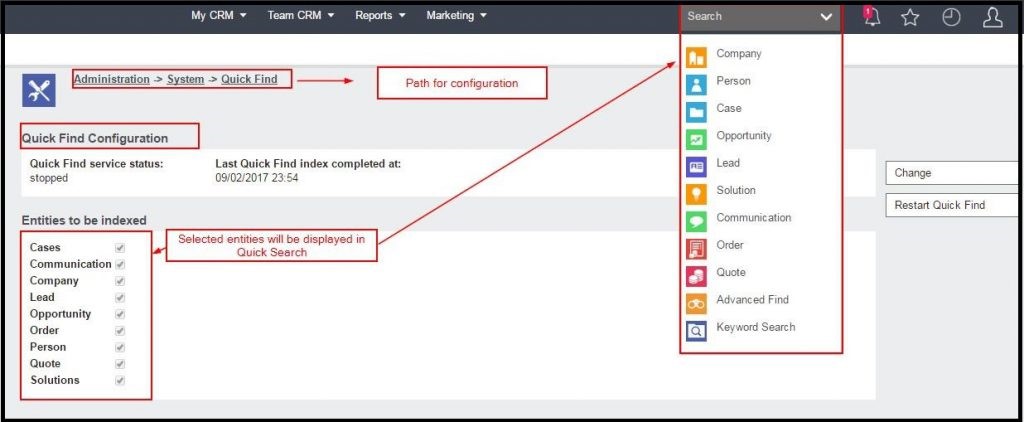Follow the Administration breadcrumb link
Image resolution: width=1024 pixels, height=422 pixels.
coord(112,80)
